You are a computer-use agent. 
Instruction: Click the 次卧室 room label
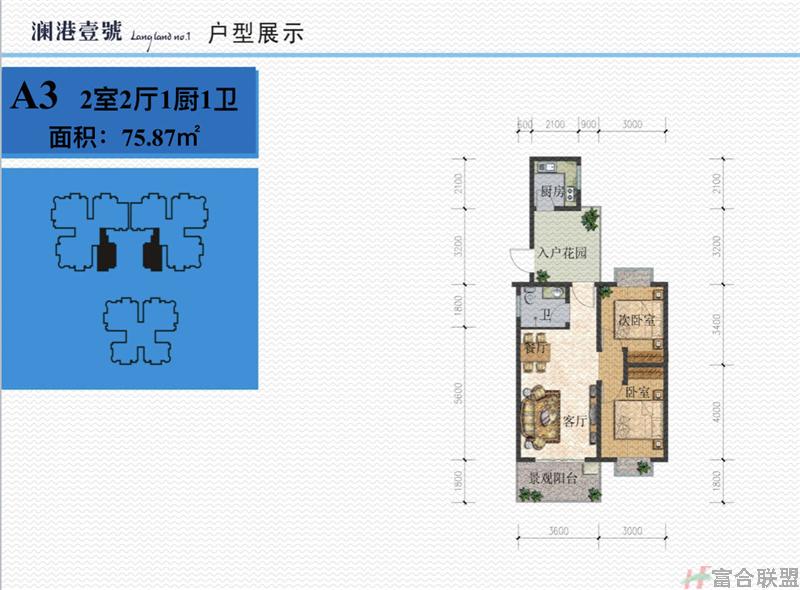636,320
